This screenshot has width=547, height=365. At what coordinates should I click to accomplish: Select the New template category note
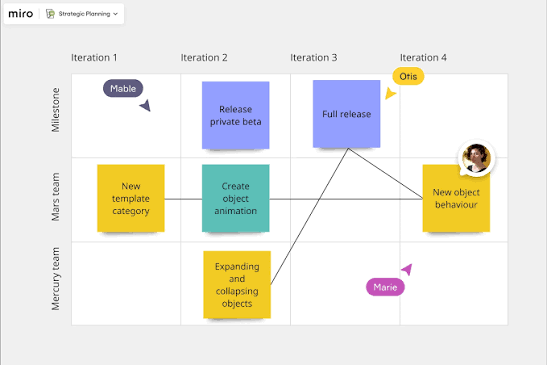coord(131,198)
